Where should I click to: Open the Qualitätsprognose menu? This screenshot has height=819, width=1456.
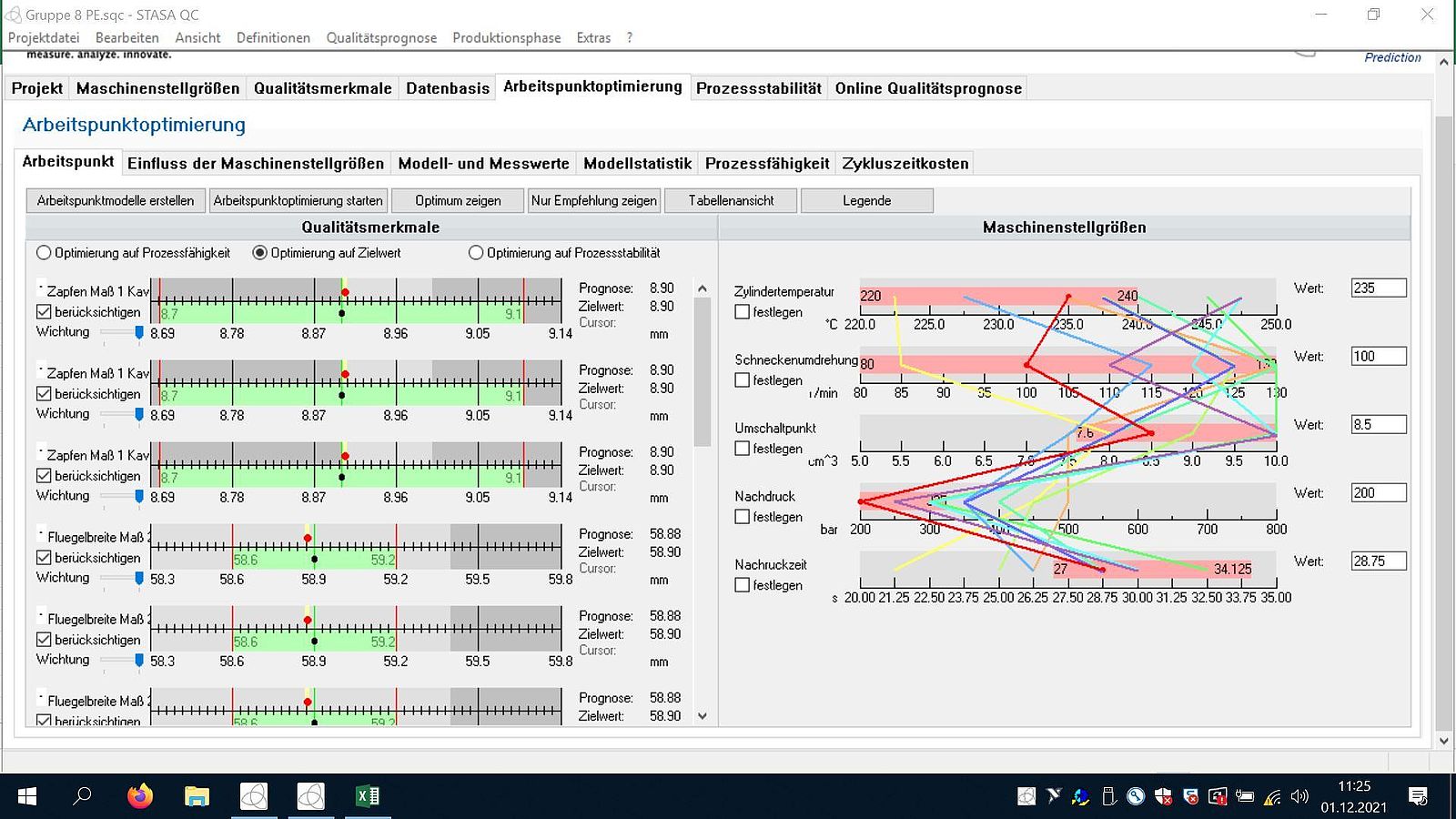[x=381, y=37]
